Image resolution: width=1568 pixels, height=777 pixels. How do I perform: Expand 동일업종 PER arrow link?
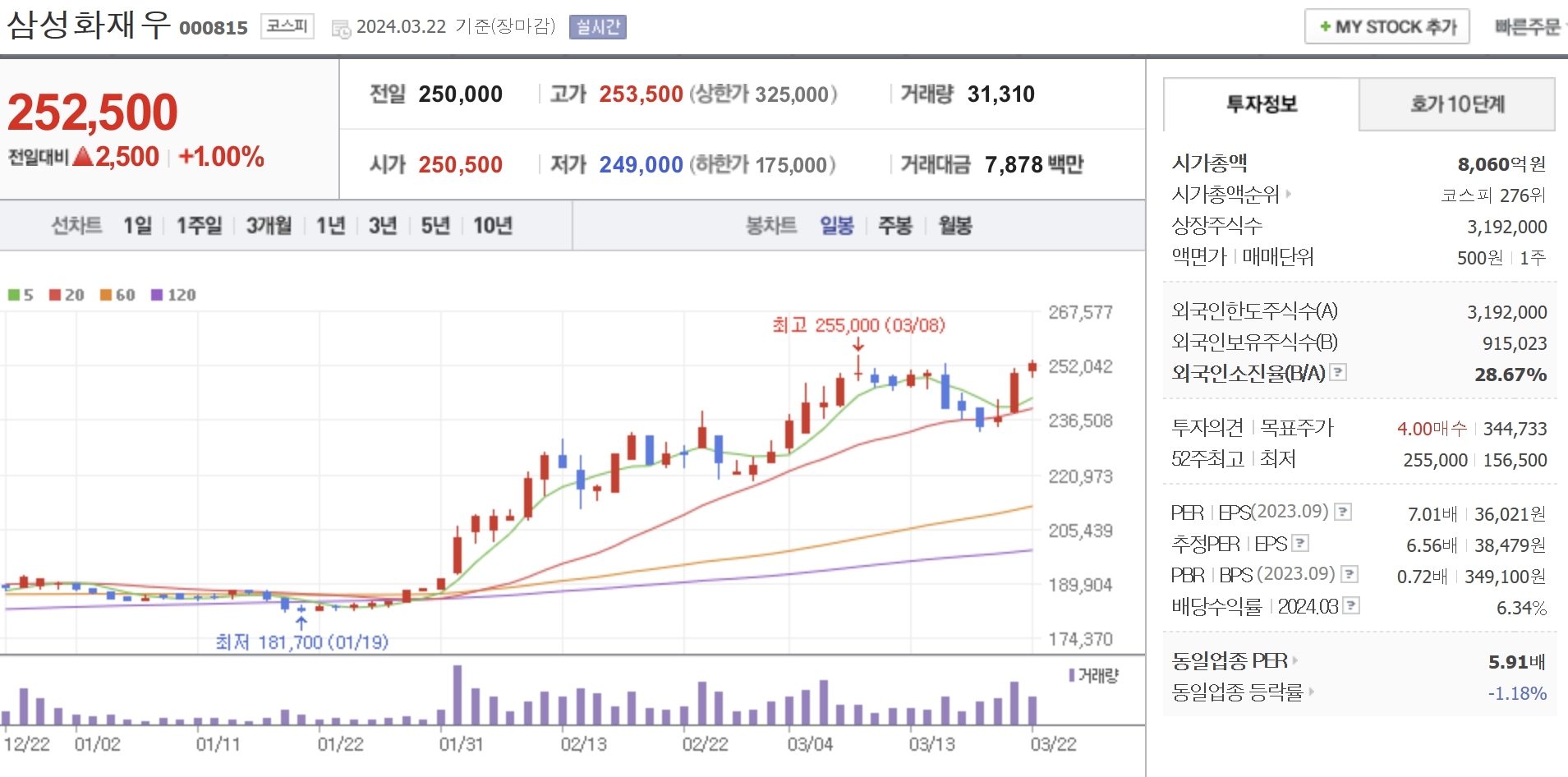[1294, 660]
